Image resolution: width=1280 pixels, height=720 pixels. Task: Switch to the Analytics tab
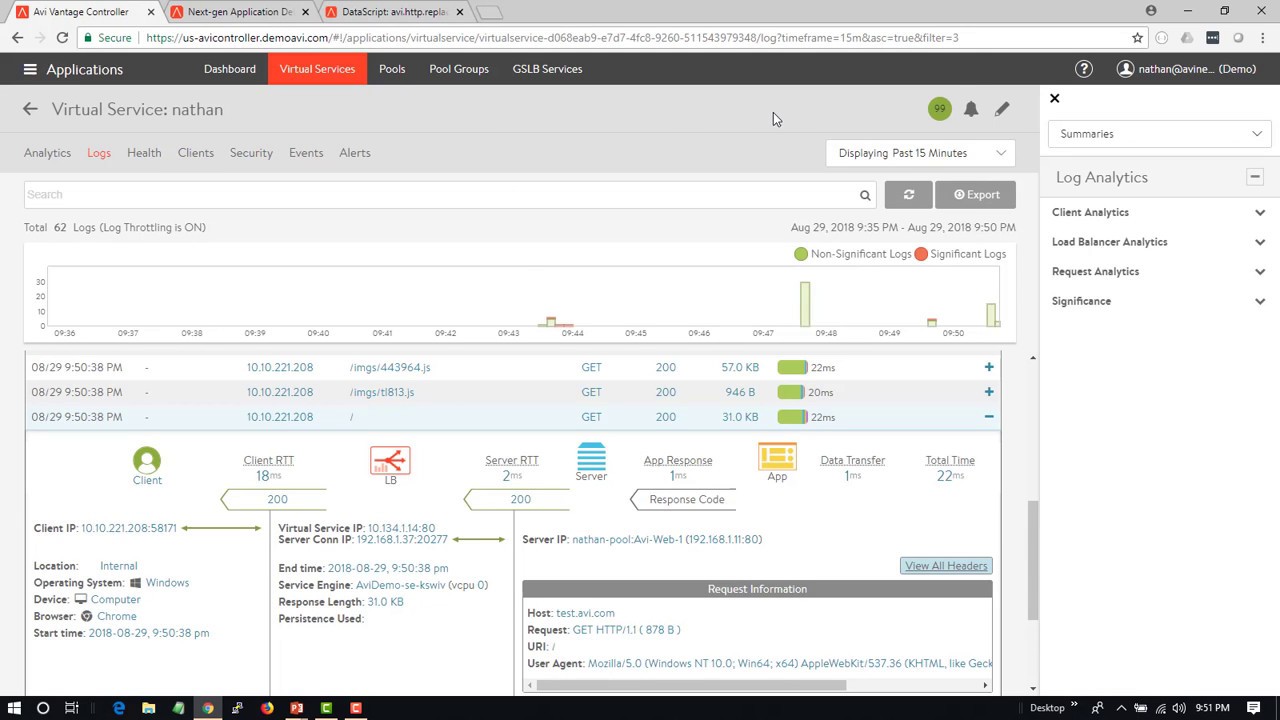(47, 153)
